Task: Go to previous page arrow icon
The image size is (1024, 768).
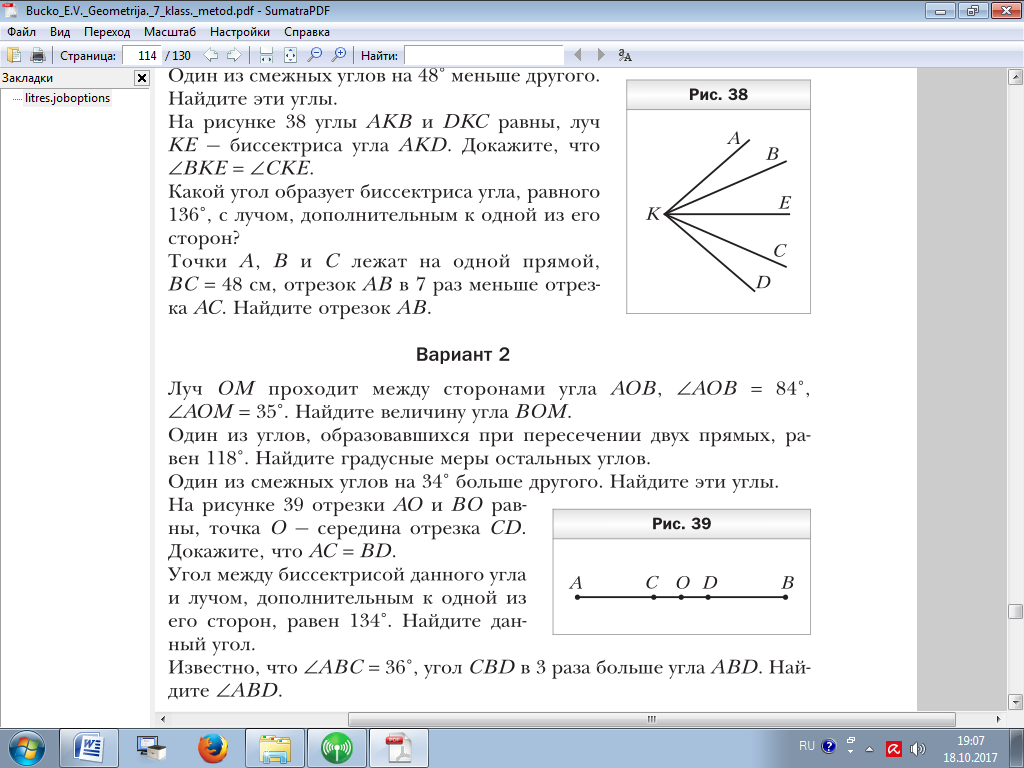Action: tap(210, 56)
